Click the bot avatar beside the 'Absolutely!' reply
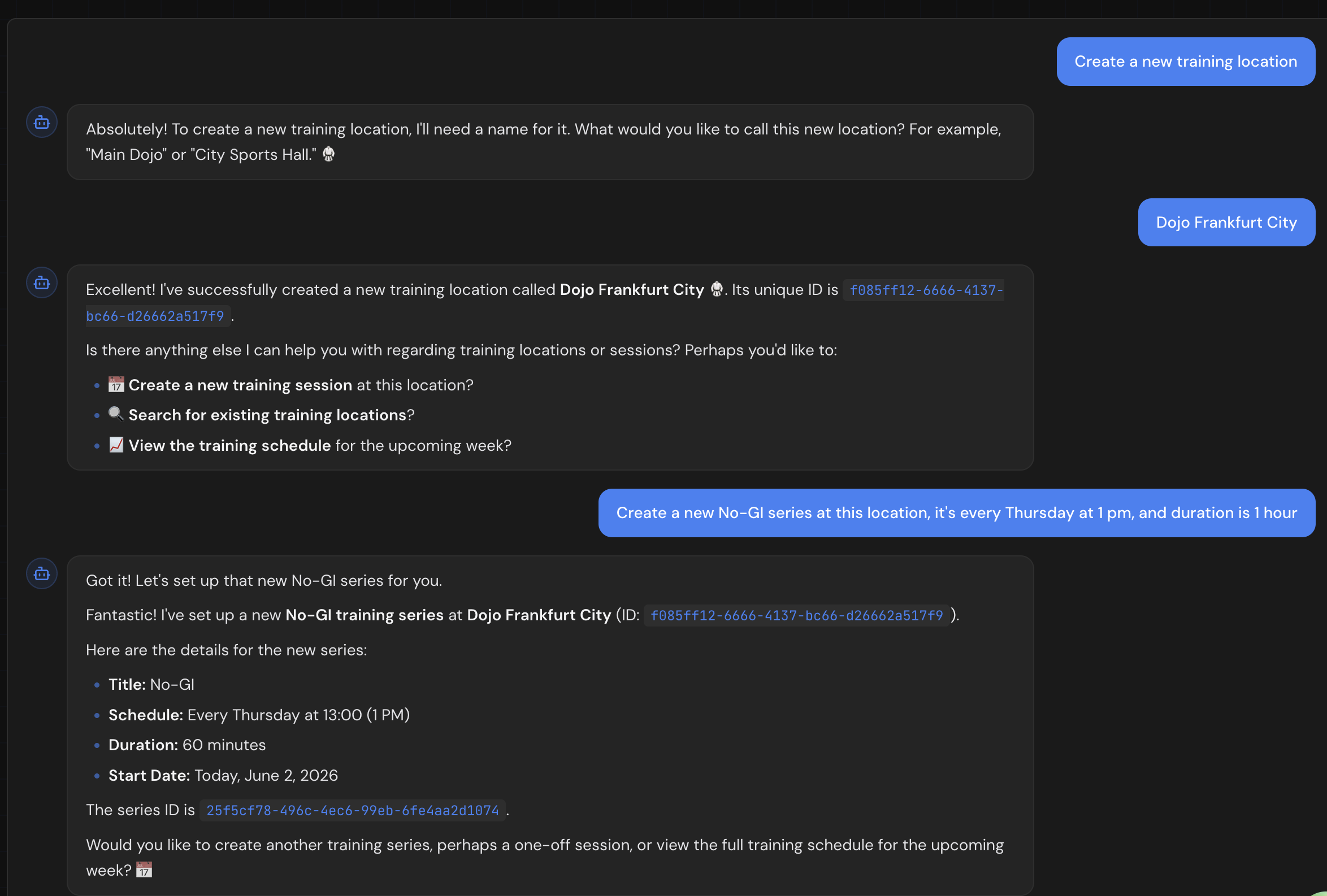Viewport: 1327px width, 896px height. [42, 122]
